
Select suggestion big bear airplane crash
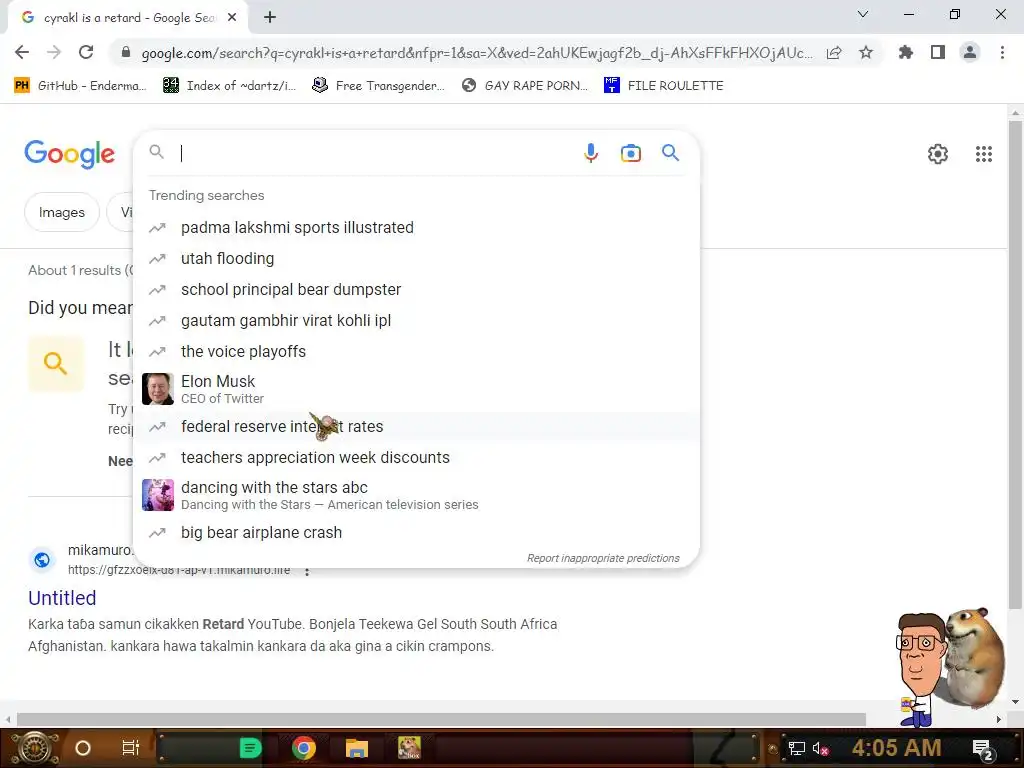click(x=417, y=532)
